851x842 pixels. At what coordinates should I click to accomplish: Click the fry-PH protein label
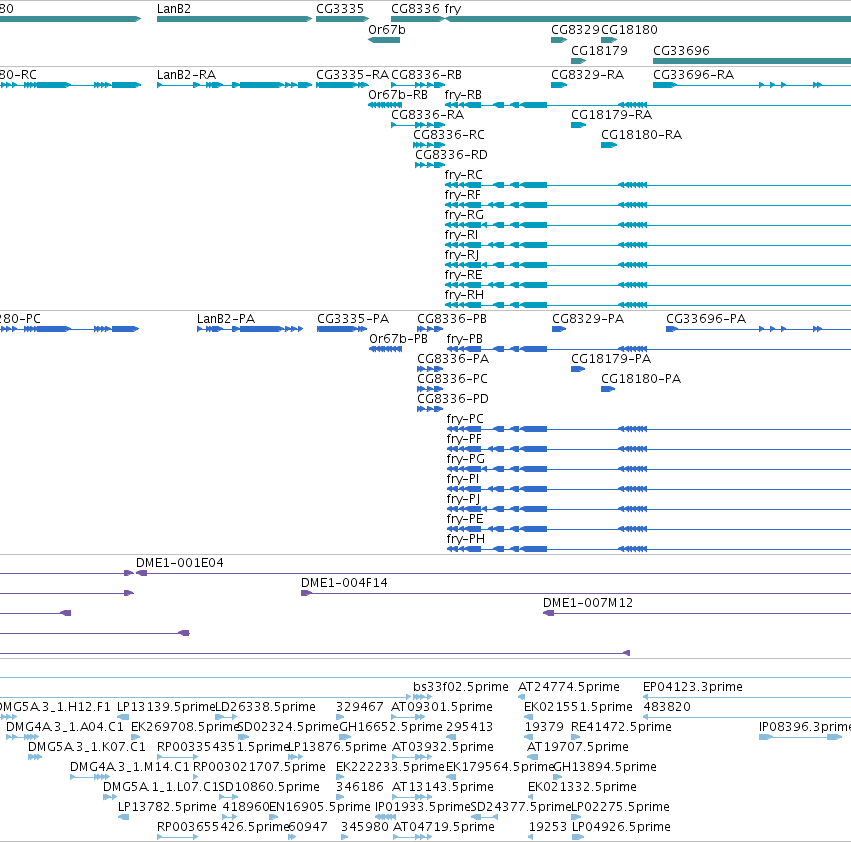466,539
